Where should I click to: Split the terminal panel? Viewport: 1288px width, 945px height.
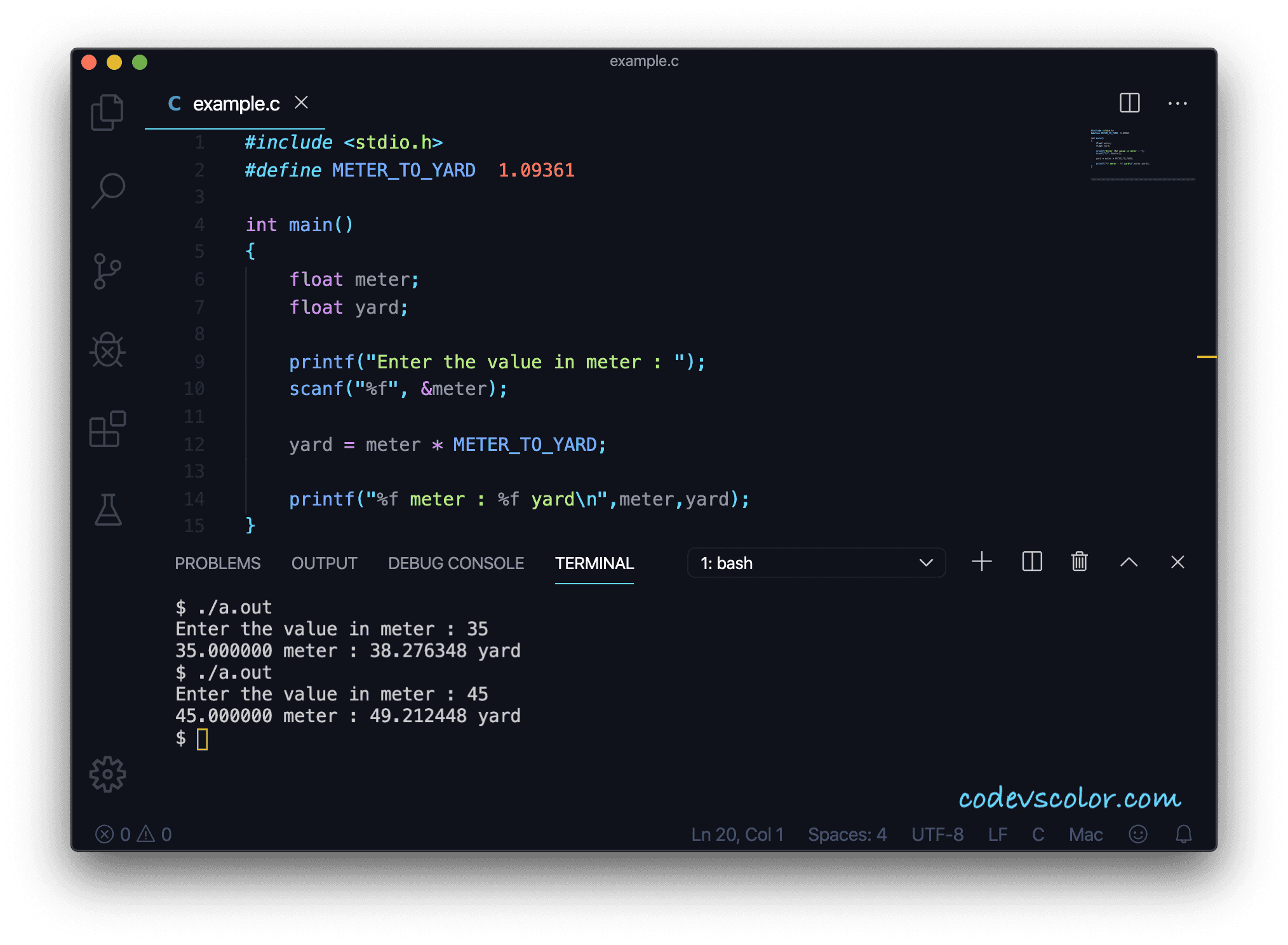coord(1032,562)
